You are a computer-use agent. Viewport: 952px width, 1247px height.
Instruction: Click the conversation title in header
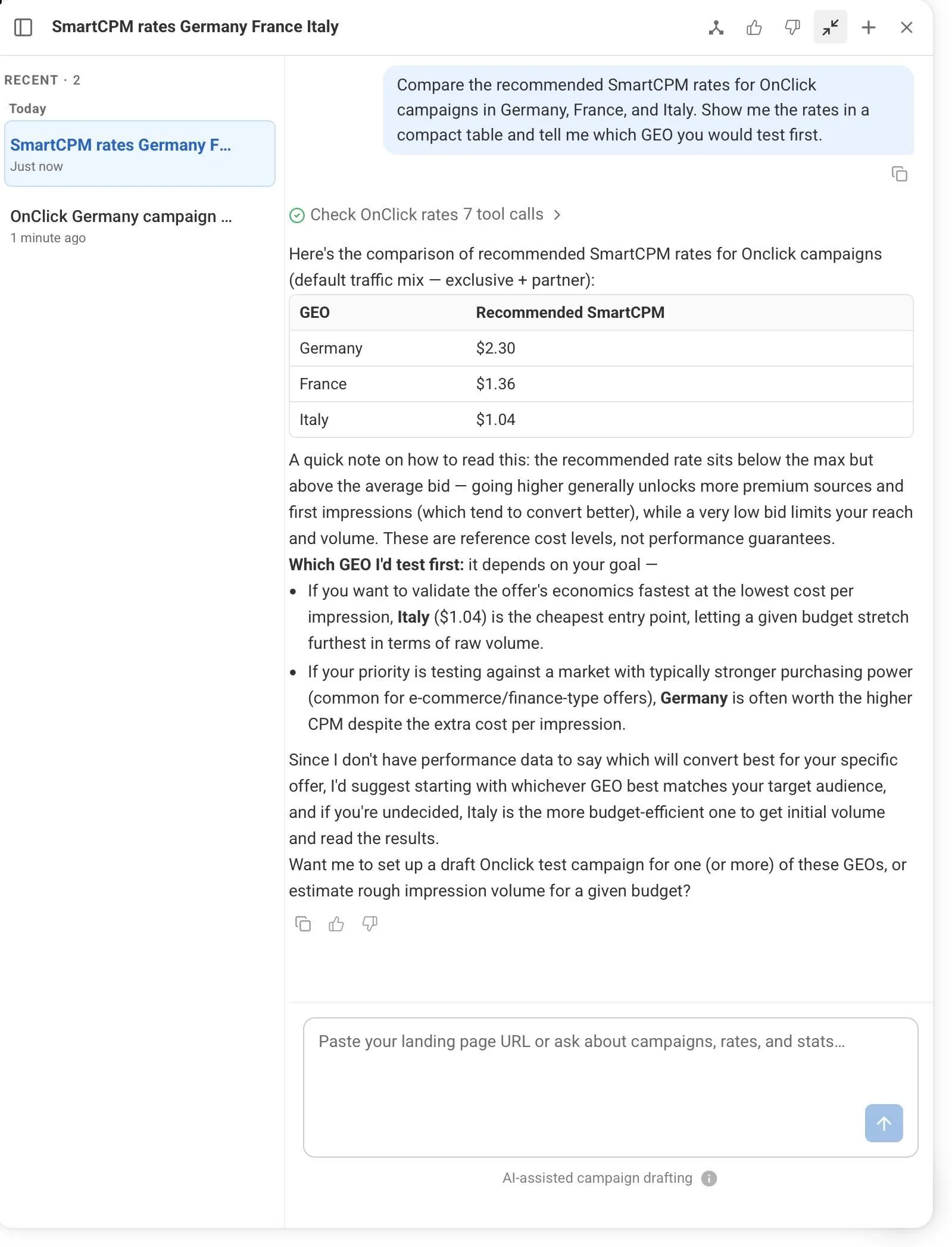(x=195, y=27)
